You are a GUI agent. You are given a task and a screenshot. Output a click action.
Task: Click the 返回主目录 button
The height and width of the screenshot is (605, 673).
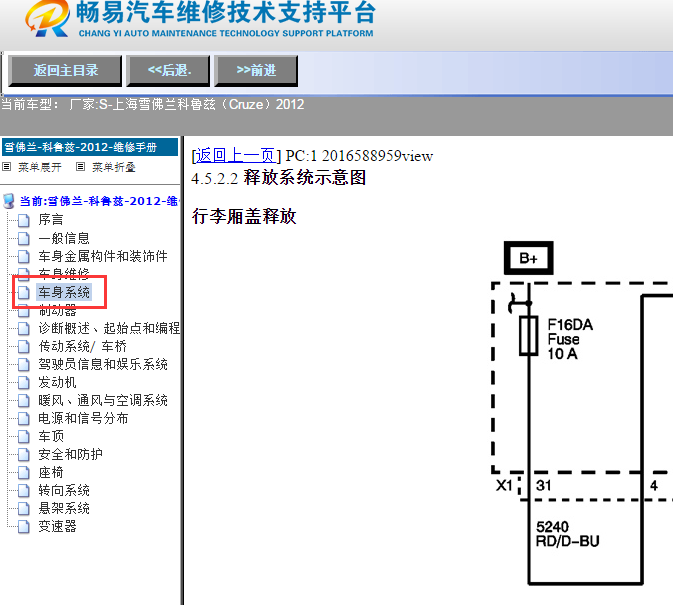point(65,70)
